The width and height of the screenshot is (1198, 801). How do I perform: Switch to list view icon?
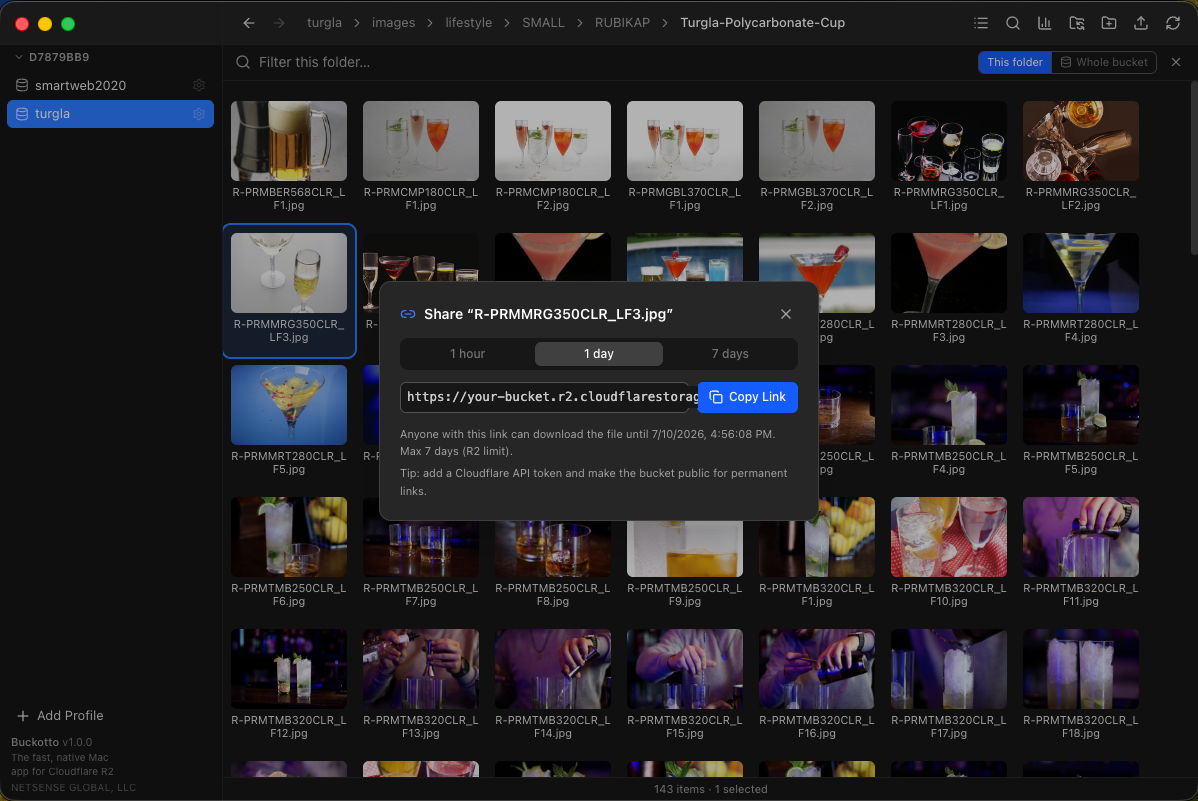click(x=981, y=23)
